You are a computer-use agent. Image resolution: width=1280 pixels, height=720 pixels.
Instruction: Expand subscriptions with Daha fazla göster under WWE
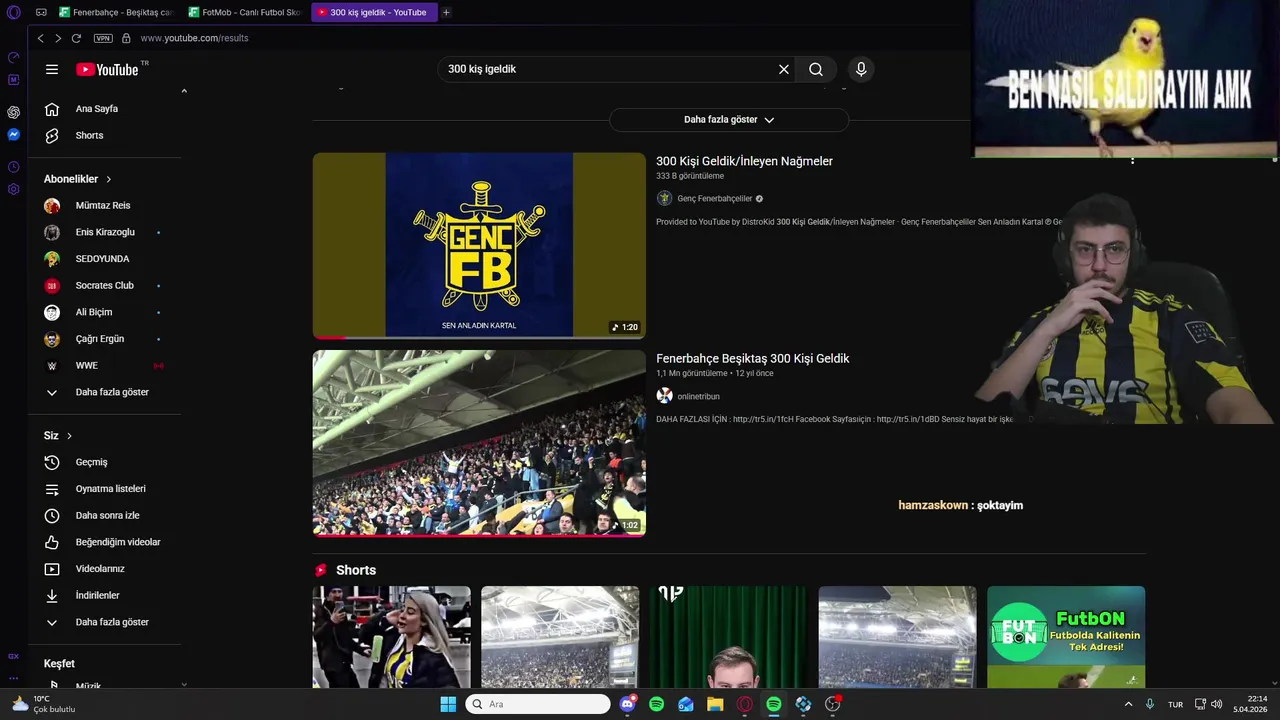(x=111, y=392)
